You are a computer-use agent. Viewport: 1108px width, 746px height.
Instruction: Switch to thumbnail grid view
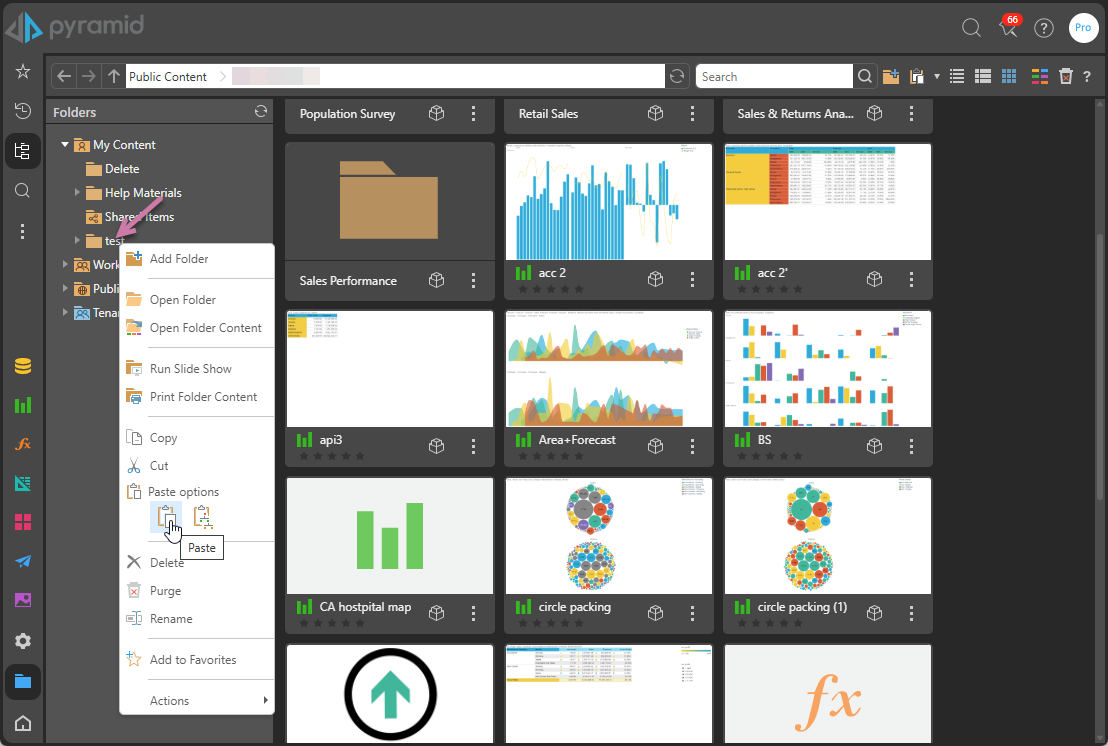(x=1009, y=77)
